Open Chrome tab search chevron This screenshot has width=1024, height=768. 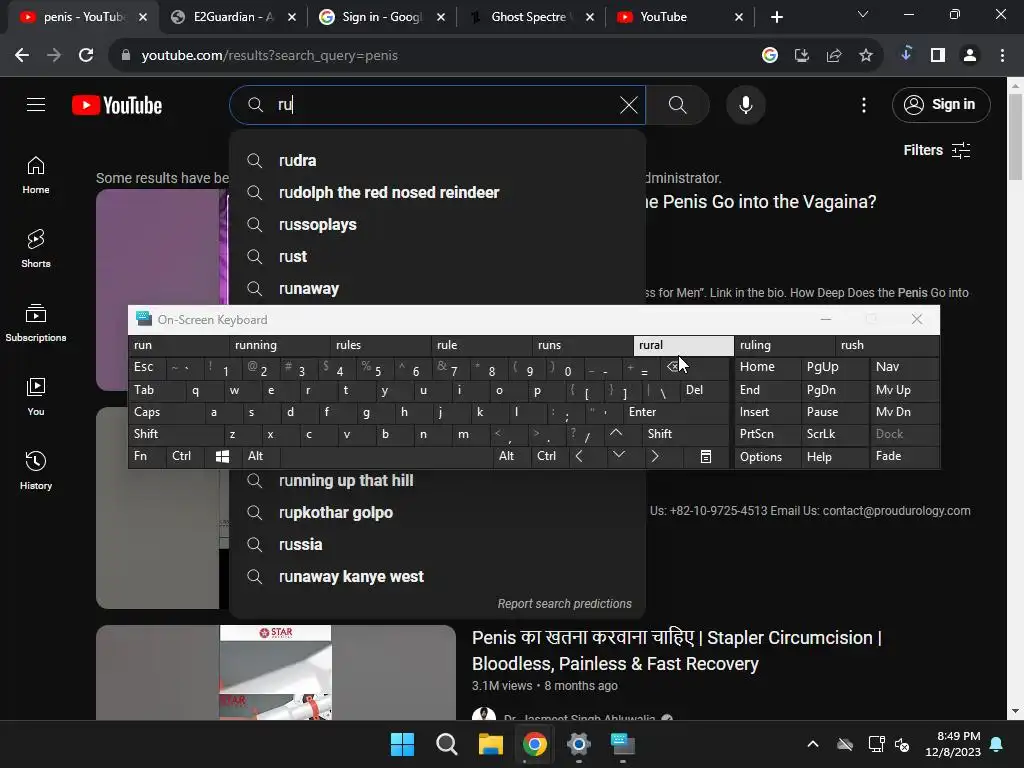point(863,14)
